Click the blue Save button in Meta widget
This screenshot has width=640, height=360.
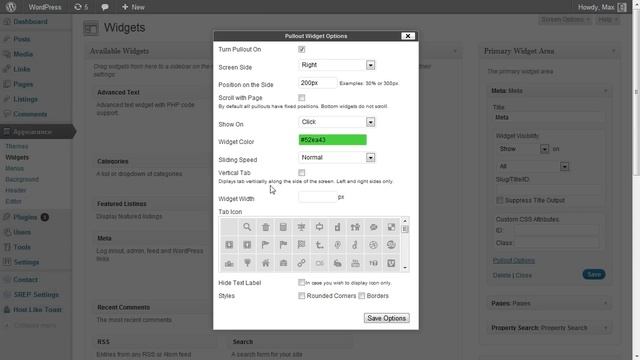pos(594,274)
